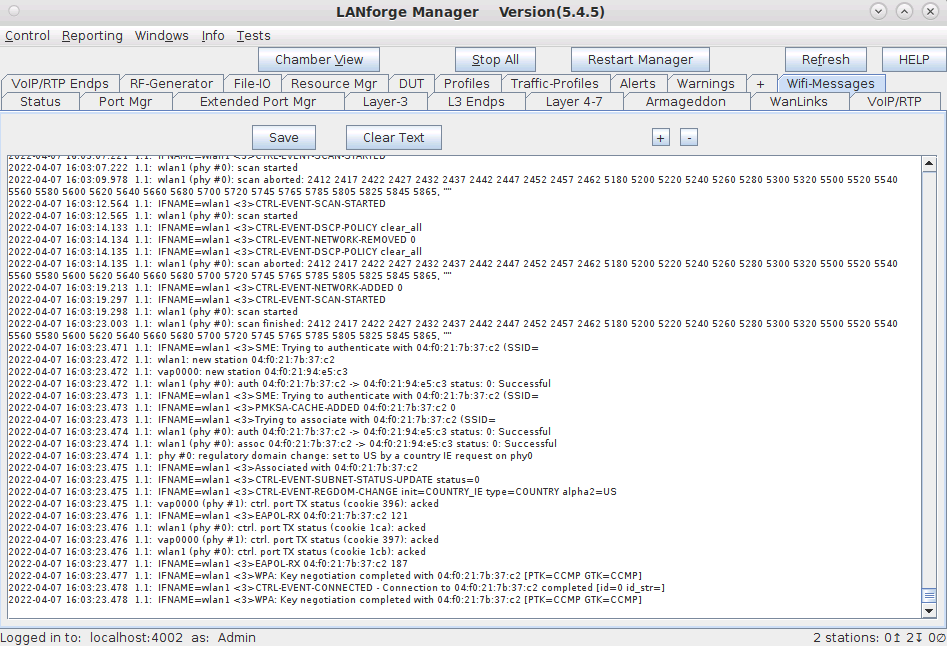Switch to DUT tab
This screenshot has height=646, width=947.
tap(411, 83)
